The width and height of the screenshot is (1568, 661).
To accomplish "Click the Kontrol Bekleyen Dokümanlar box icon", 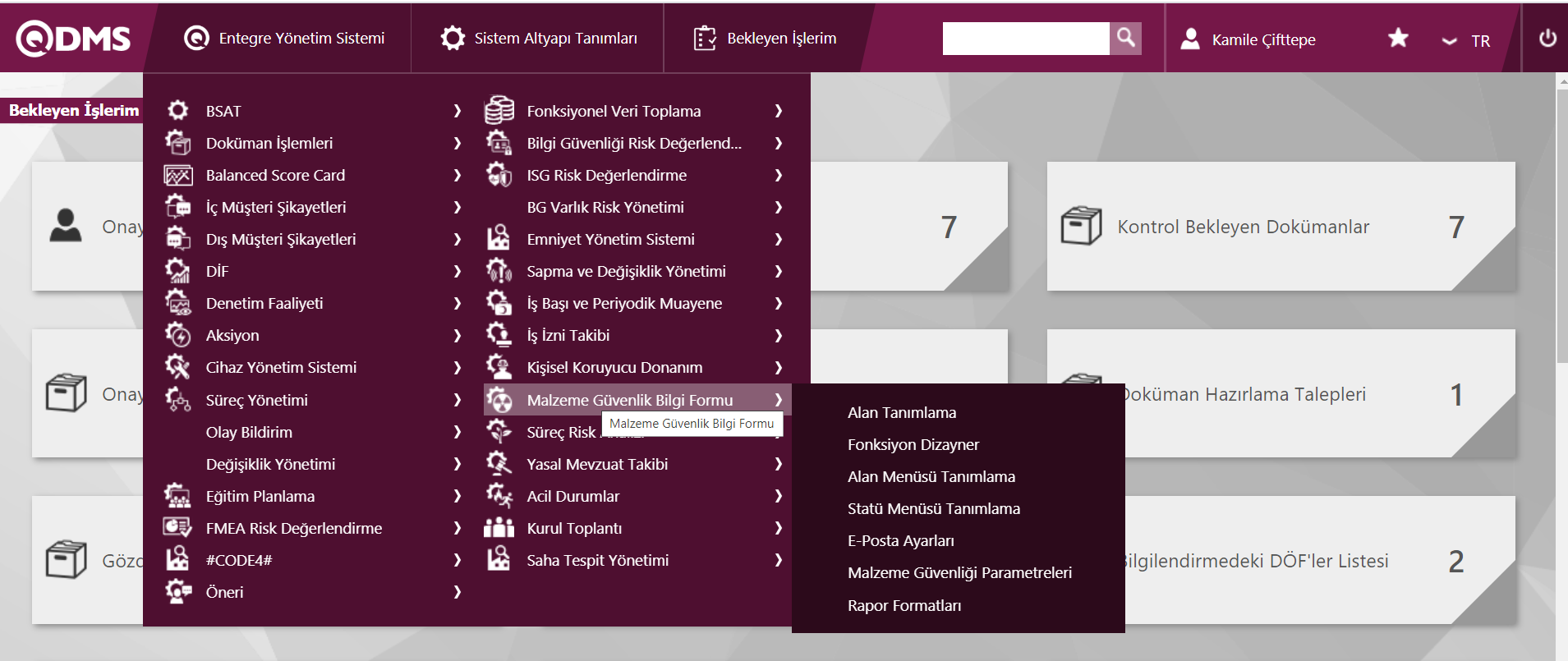I will click(1081, 226).
